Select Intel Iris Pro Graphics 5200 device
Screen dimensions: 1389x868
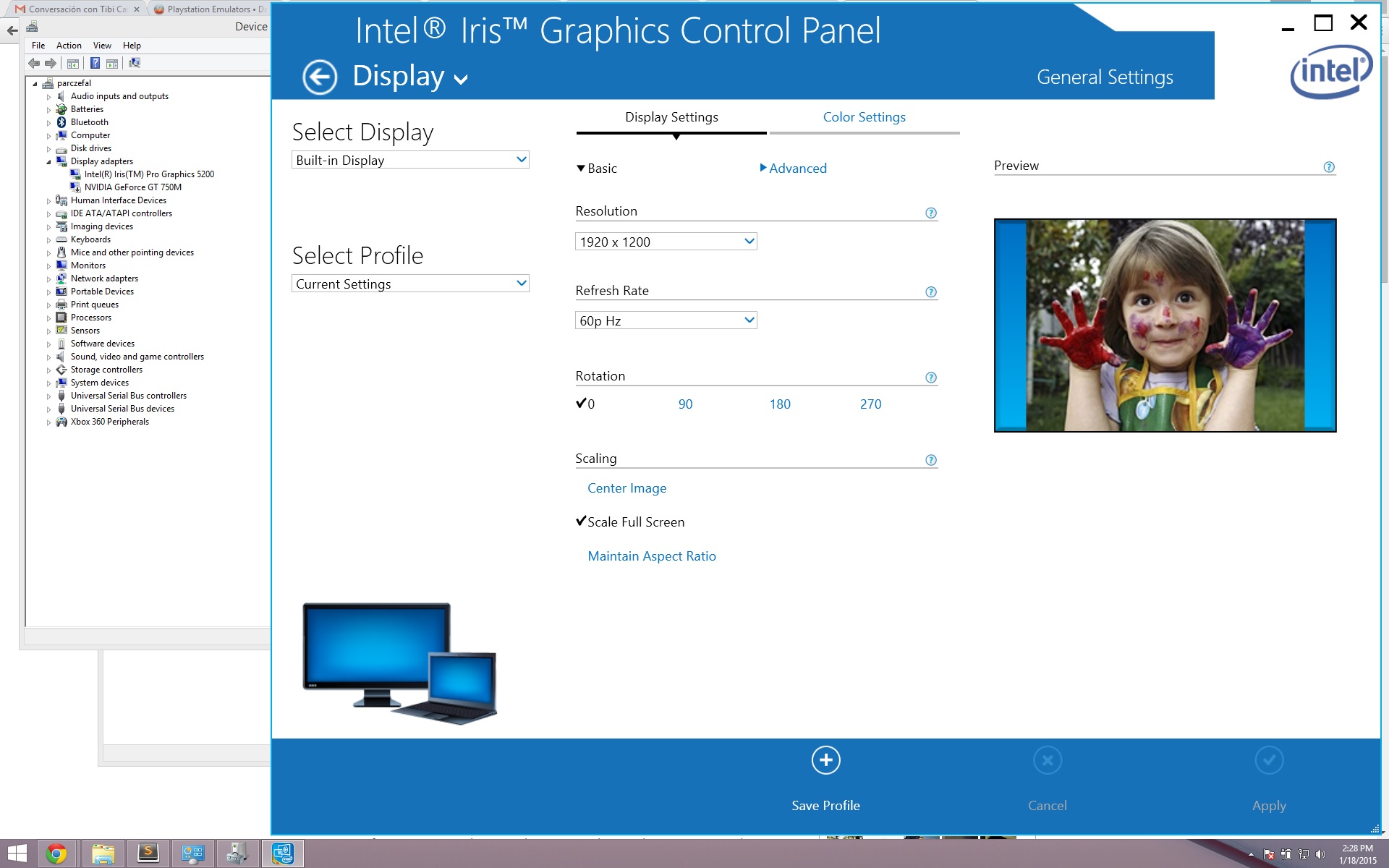tap(149, 174)
